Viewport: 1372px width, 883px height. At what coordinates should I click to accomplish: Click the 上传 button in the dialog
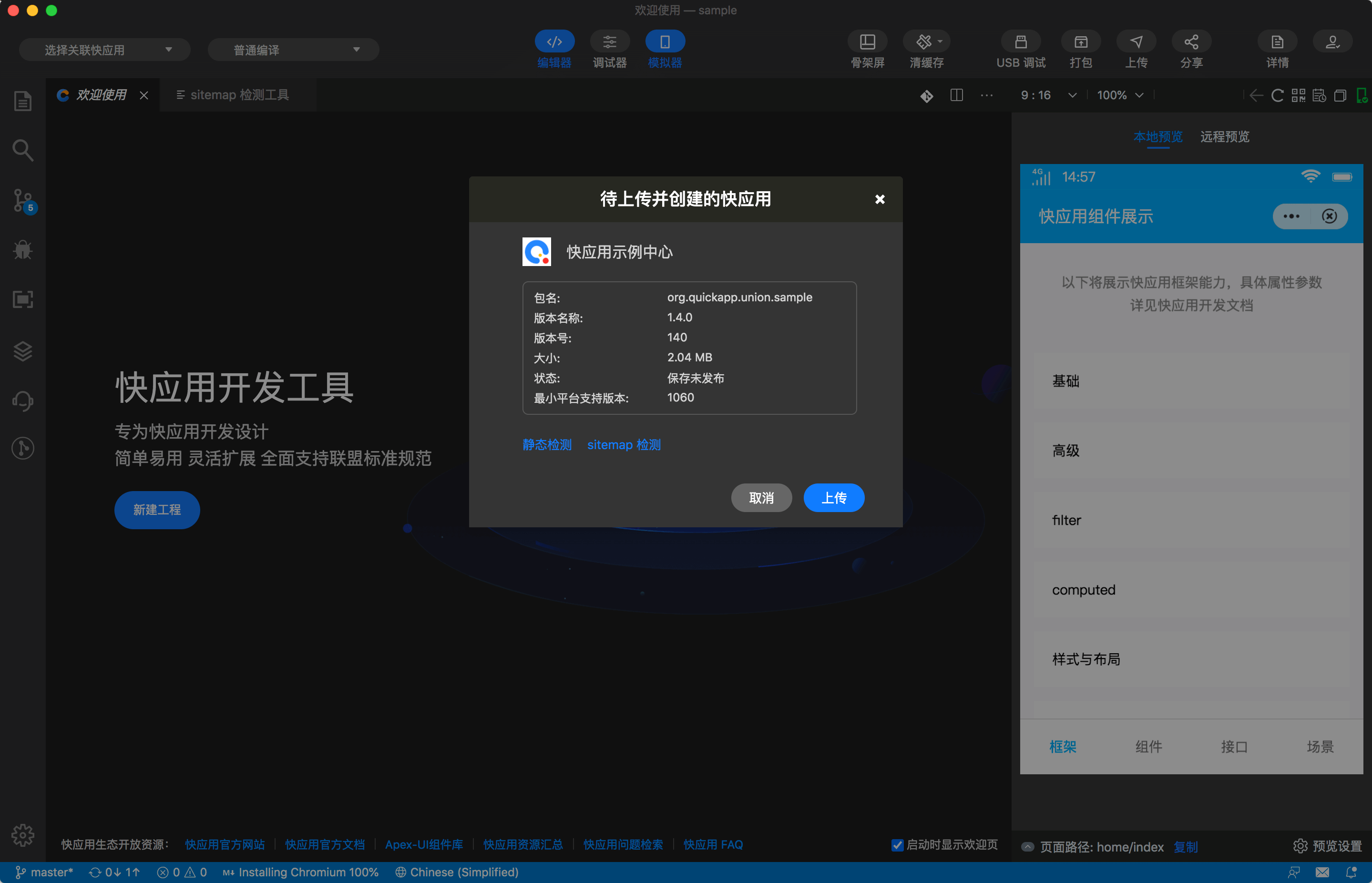pos(834,498)
